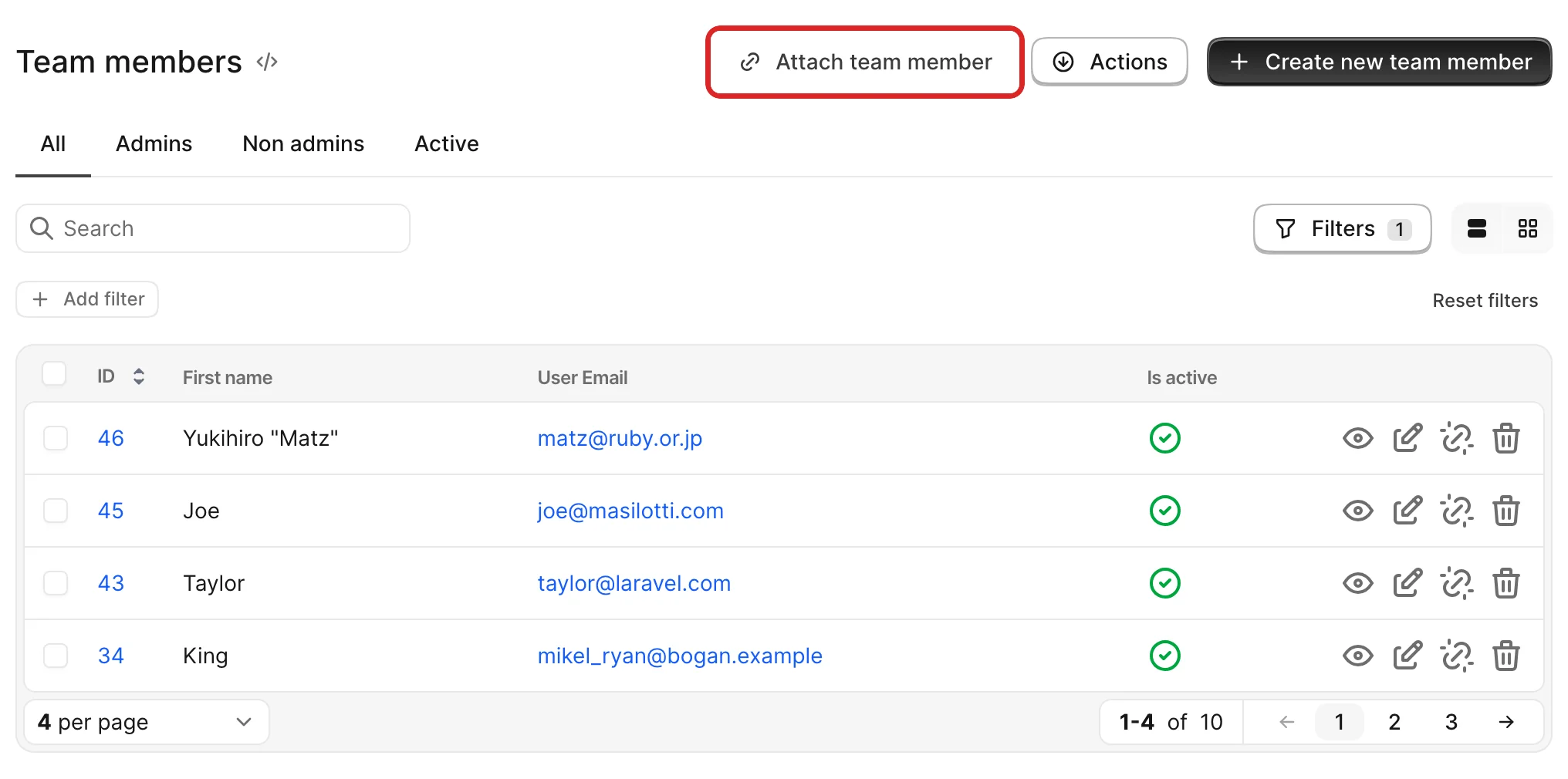Click the name Taylor in the table
Screen dimensions: 1568x779
(214, 583)
